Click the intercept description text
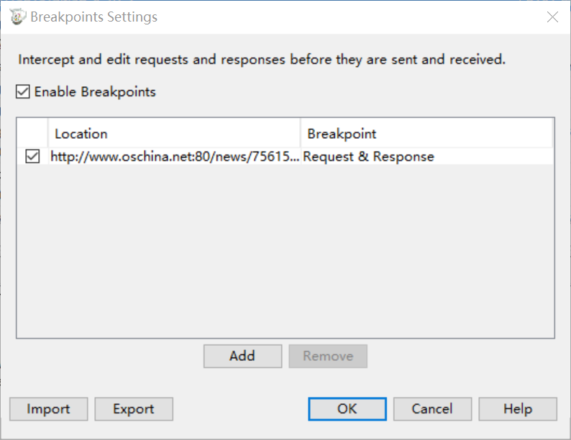The width and height of the screenshot is (571, 440). click(262, 59)
